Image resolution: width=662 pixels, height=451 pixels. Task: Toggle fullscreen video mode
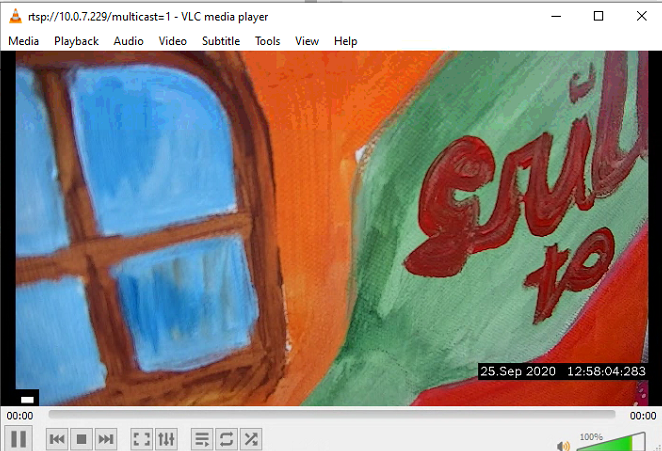(142, 439)
